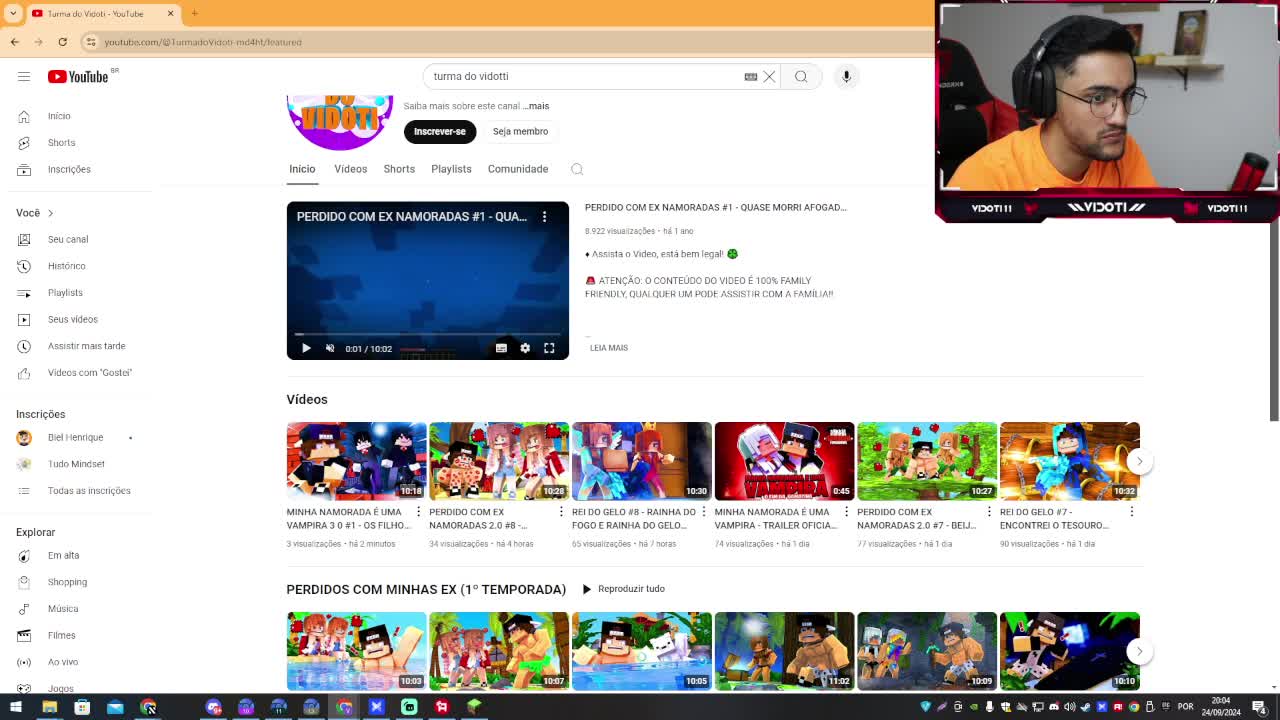This screenshot has width=1280, height=720.
Task: Open Seu canal in the sidebar
Action: [x=80, y=239]
